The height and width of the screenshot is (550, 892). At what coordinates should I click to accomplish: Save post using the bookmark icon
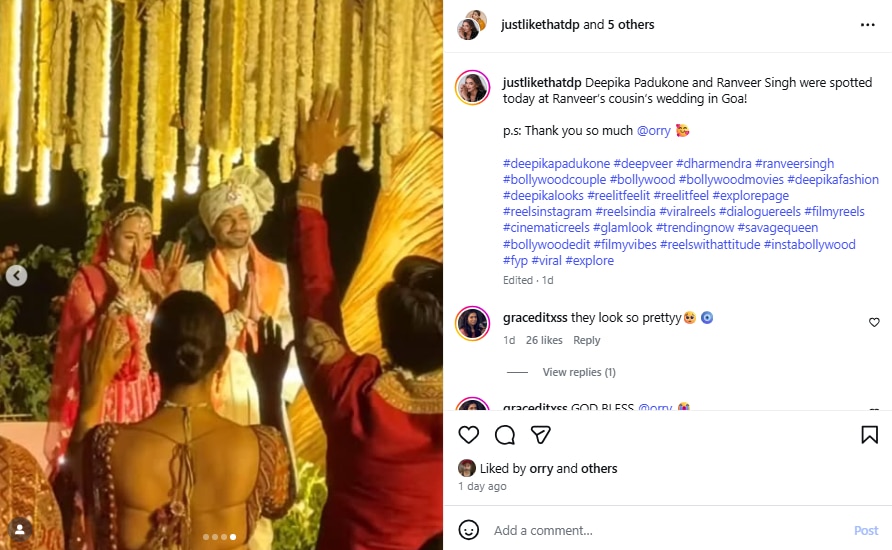(x=869, y=435)
